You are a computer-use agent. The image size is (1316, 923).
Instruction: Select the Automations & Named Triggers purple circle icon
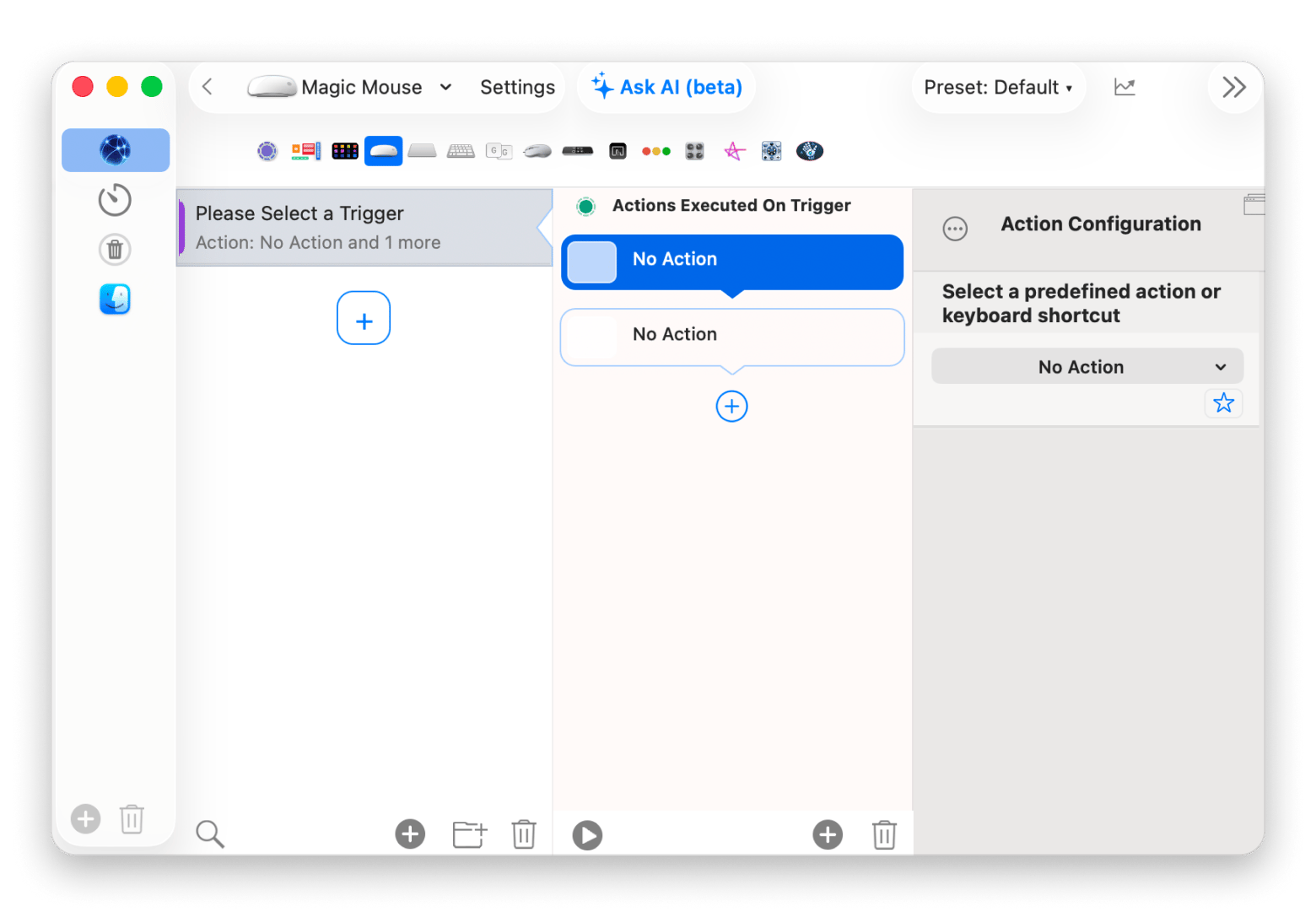click(267, 151)
